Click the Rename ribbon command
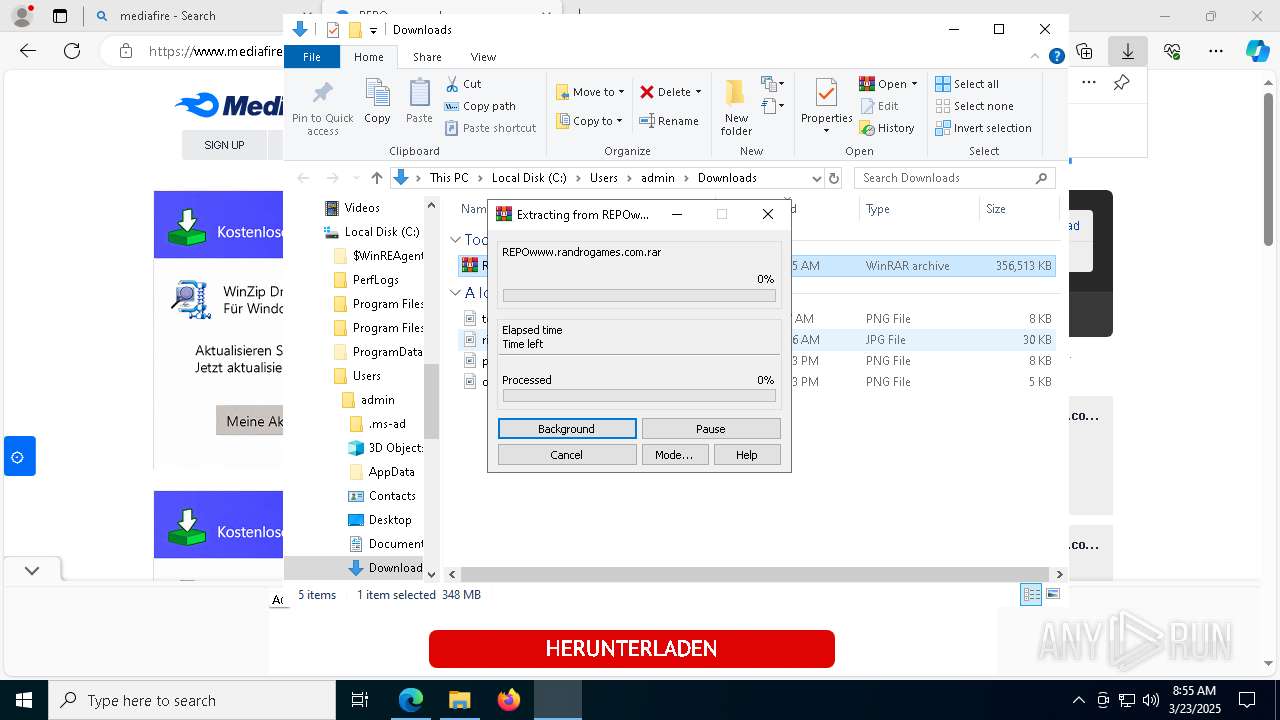The image size is (1280, 720). 669,121
